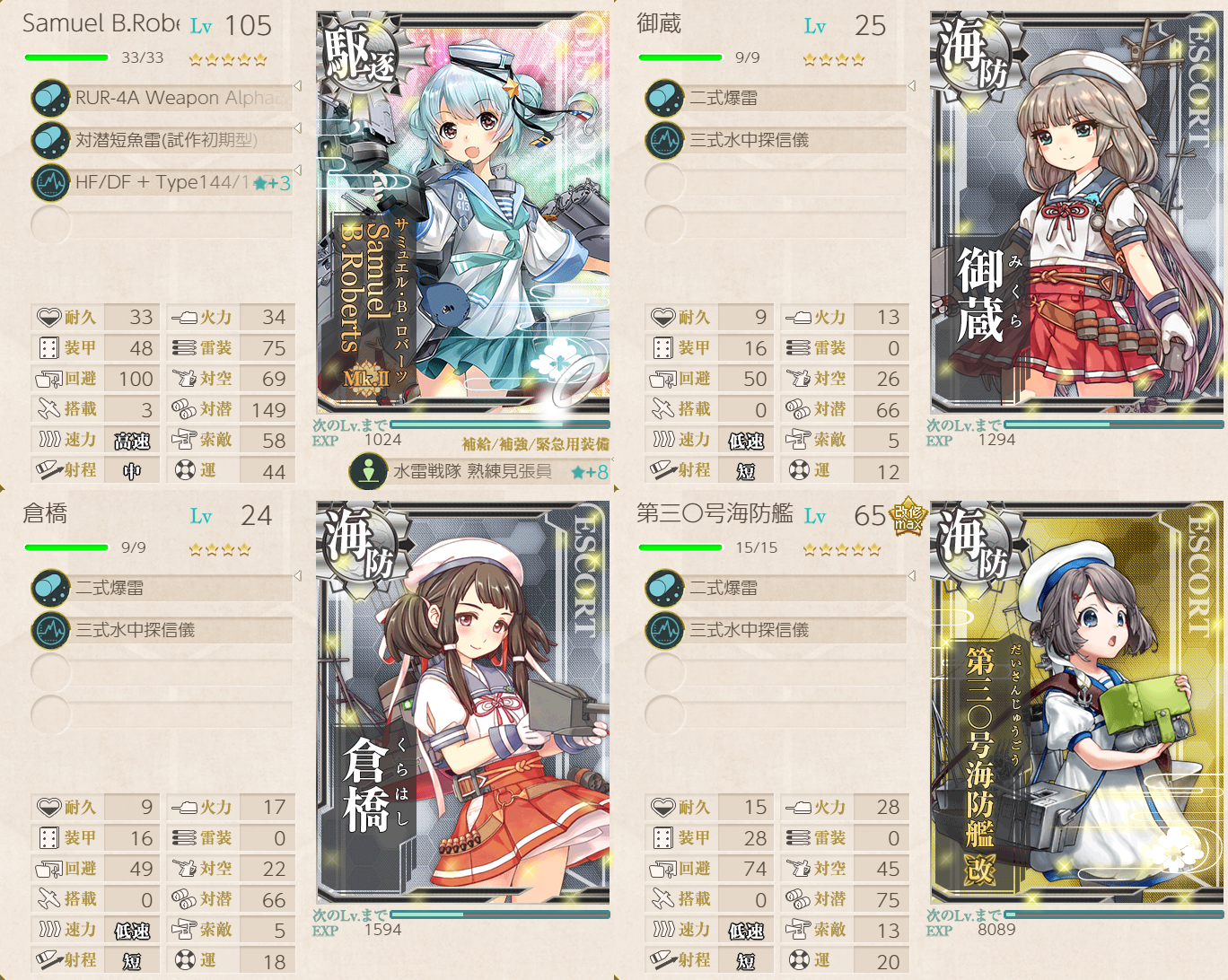Viewport: 1228px width, 980px height.
Task: Expand the arrow beside 御蔵's 二式爆雷 slot
Action: pos(911,86)
